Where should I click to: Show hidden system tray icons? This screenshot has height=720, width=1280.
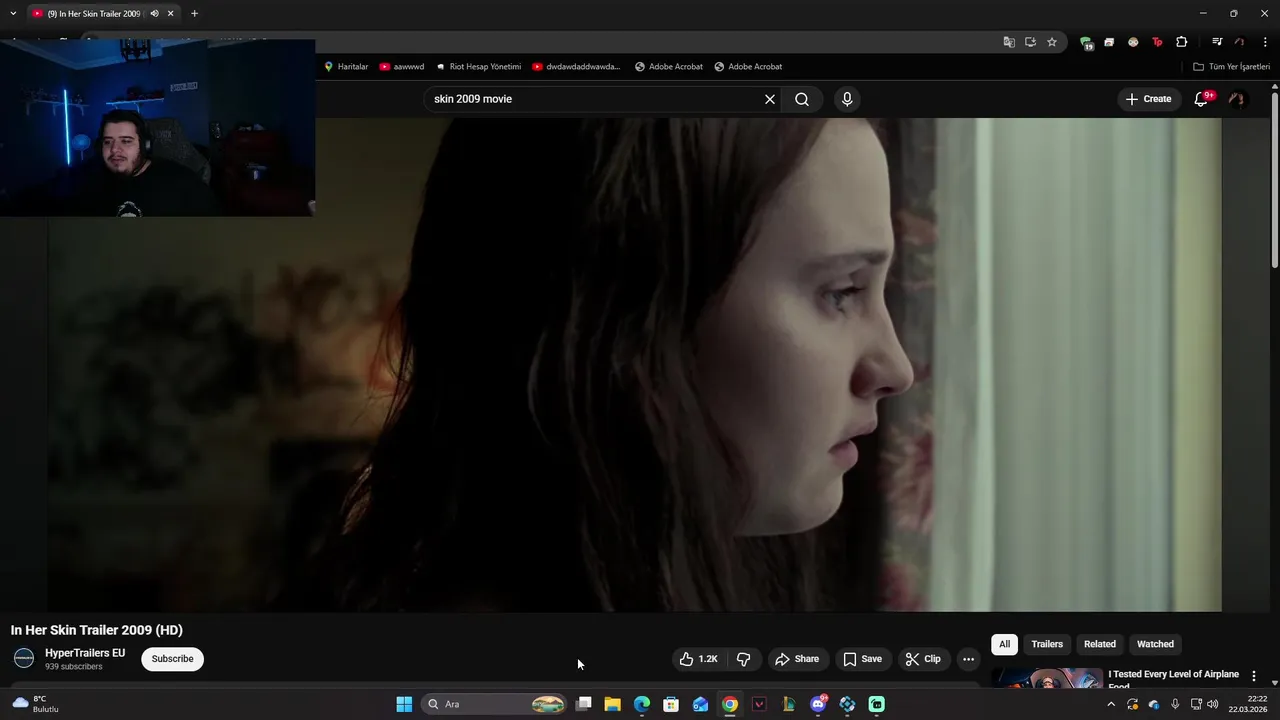(x=1110, y=704)
